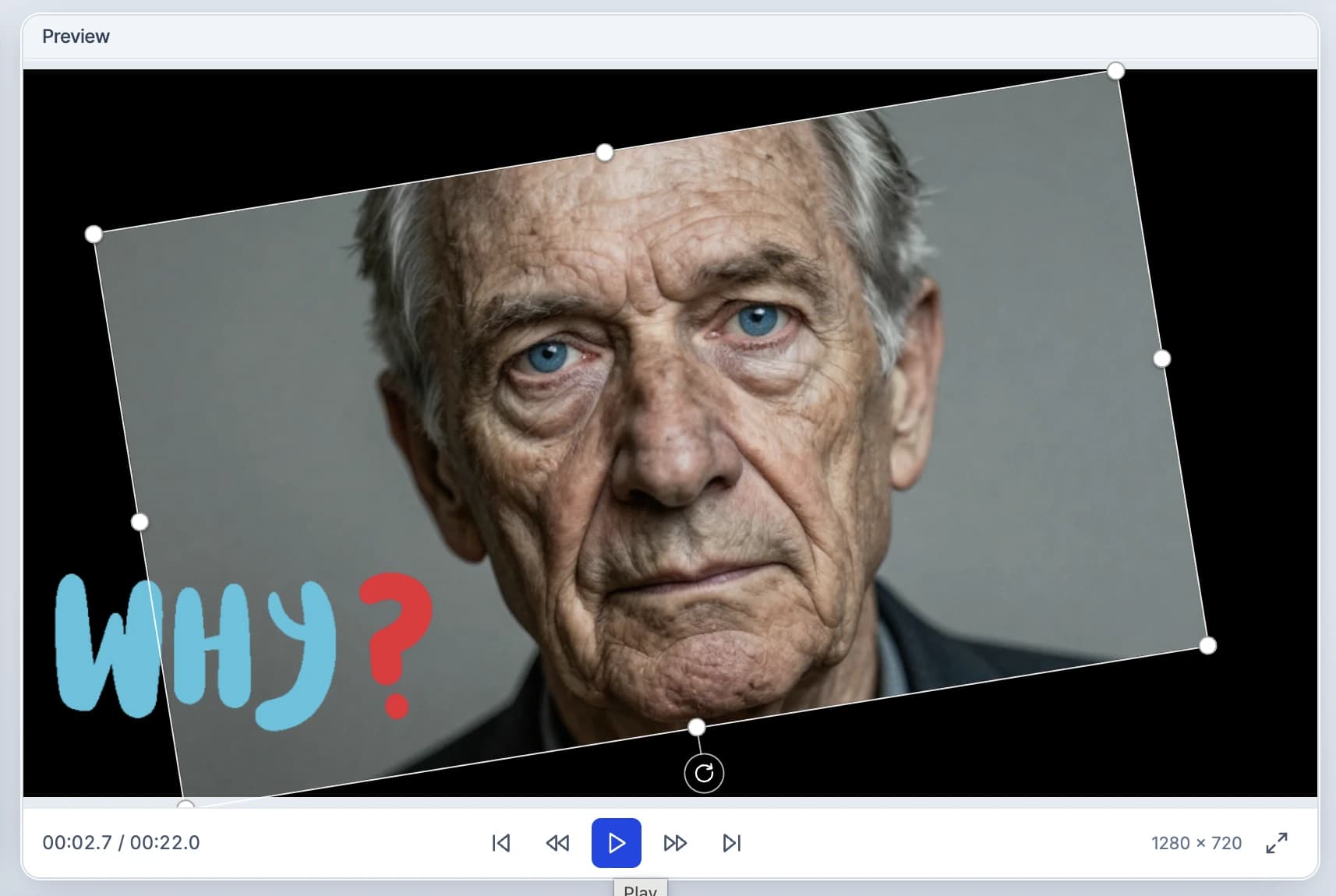The height and width of the screenshot is (896, 1336).
Task: Click the 00:02.7 / 00:22.0 timecode
Action: 121,843
